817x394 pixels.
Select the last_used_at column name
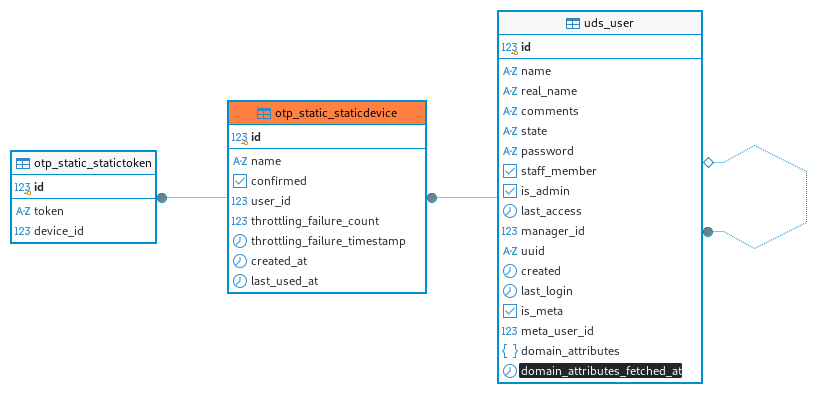tap(284, 281)
